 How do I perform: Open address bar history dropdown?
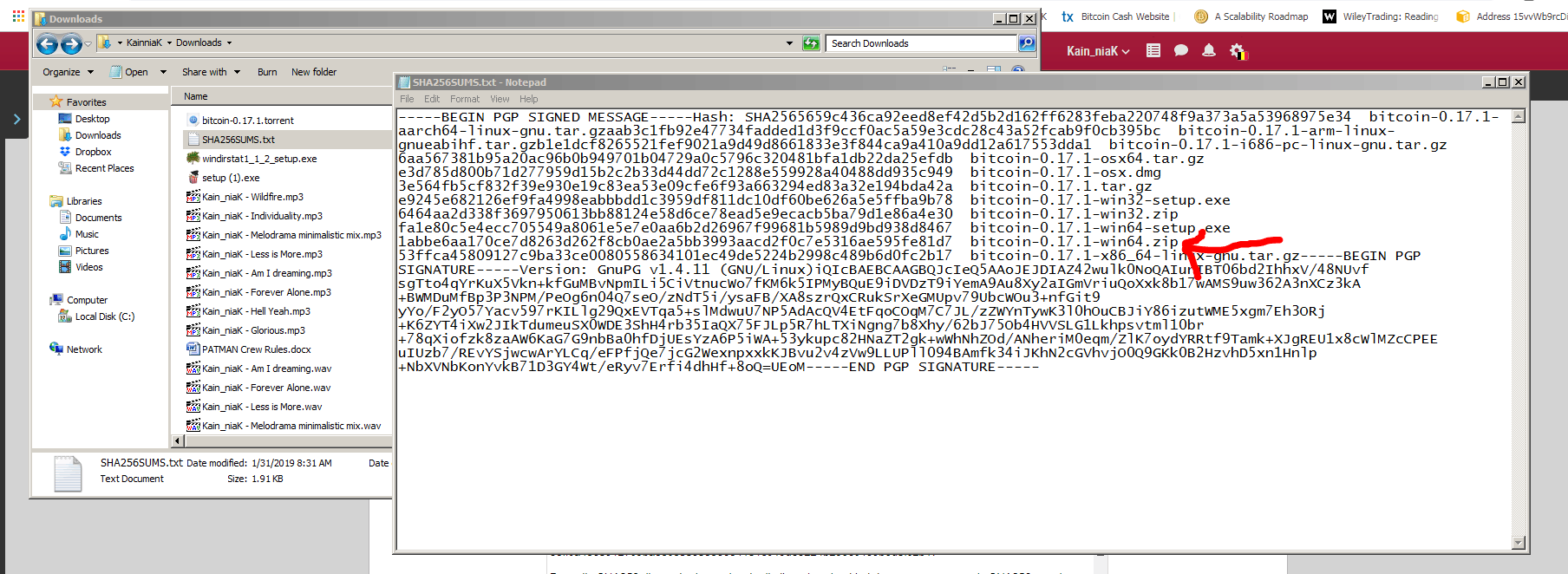pos(789,43)
